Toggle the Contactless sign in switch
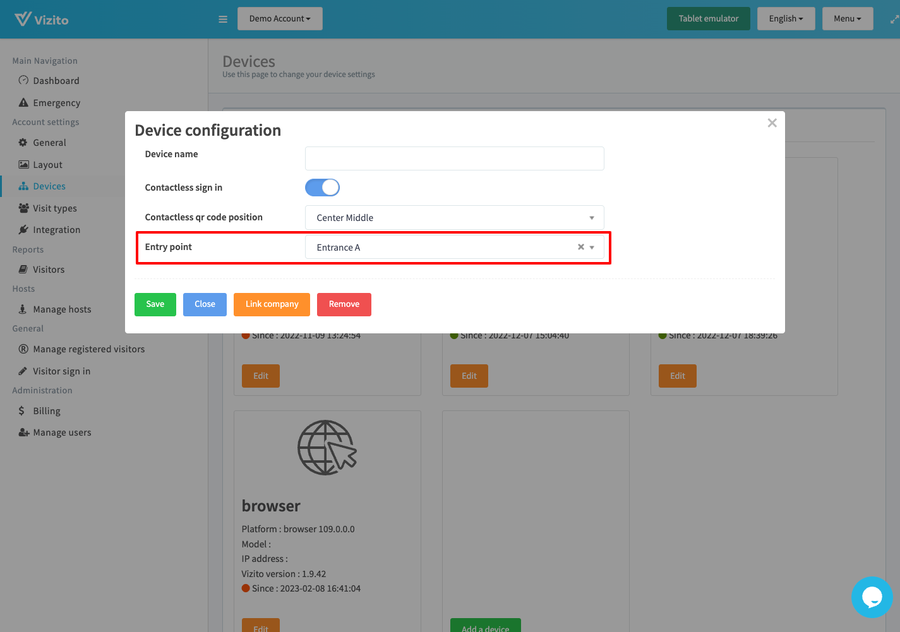The width and height of the screenshot is (900, 632). point(322,187)
